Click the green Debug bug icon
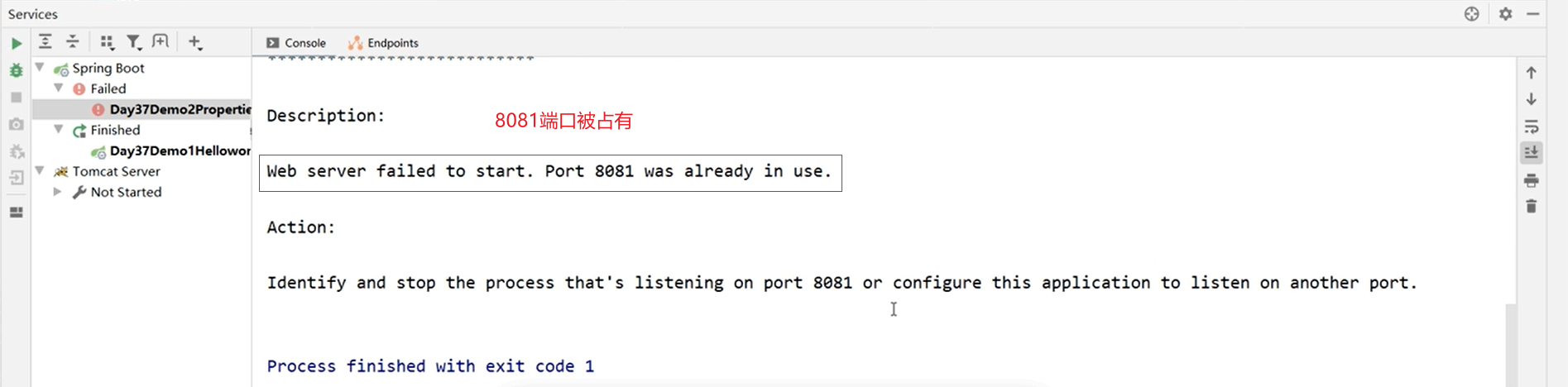This screenshot has height=387, width=1568. [17, 70]
